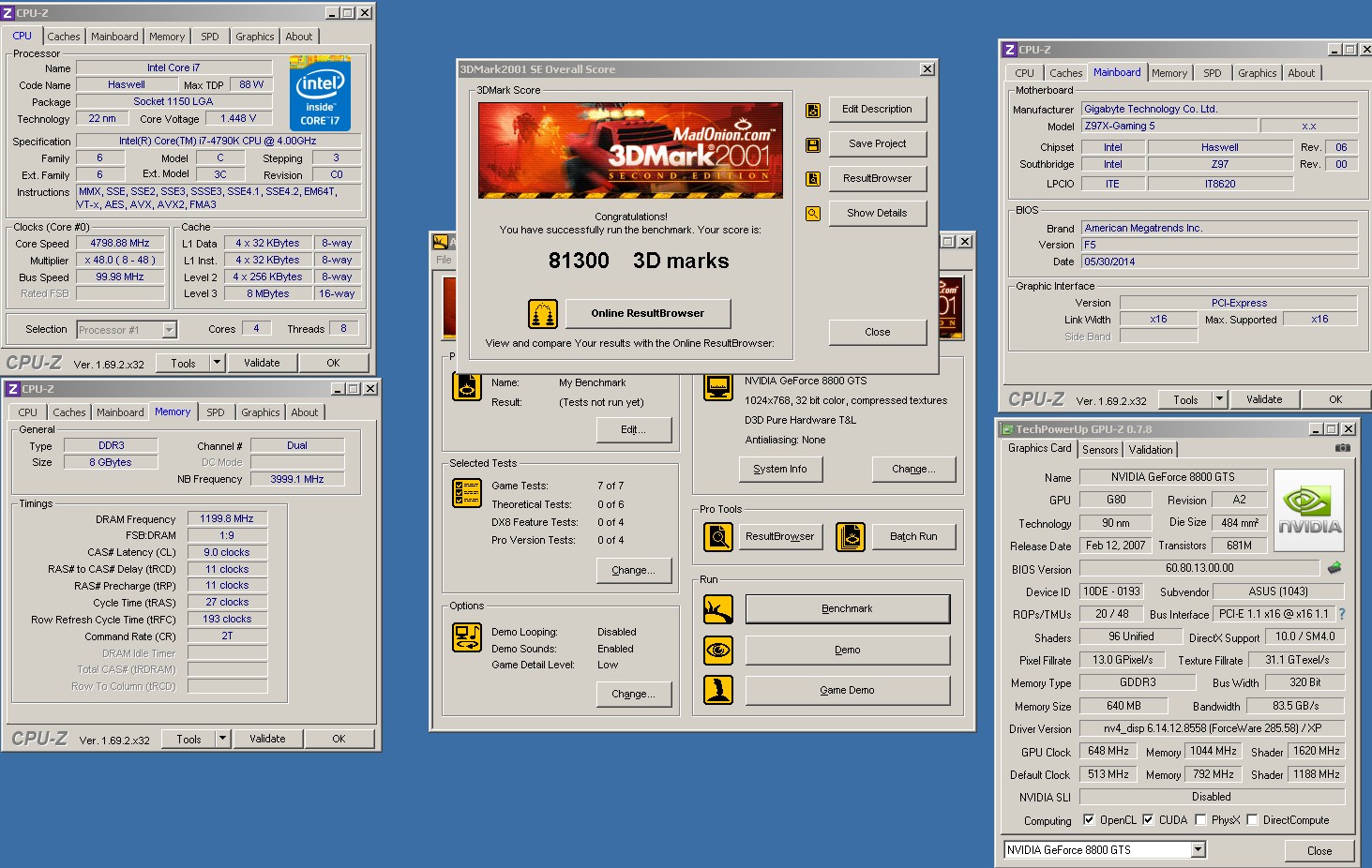1372x868 pixels.
Task: Click the project name edit icon
Action: [466, 386]
